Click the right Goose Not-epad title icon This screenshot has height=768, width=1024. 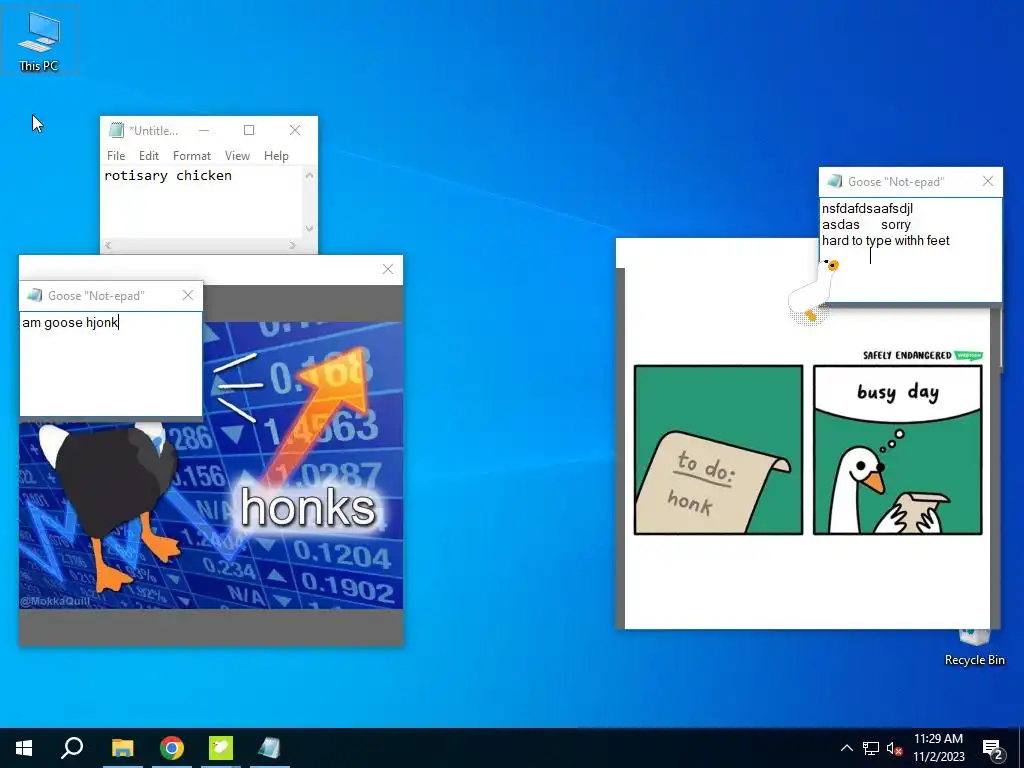[x=835, y=181]
